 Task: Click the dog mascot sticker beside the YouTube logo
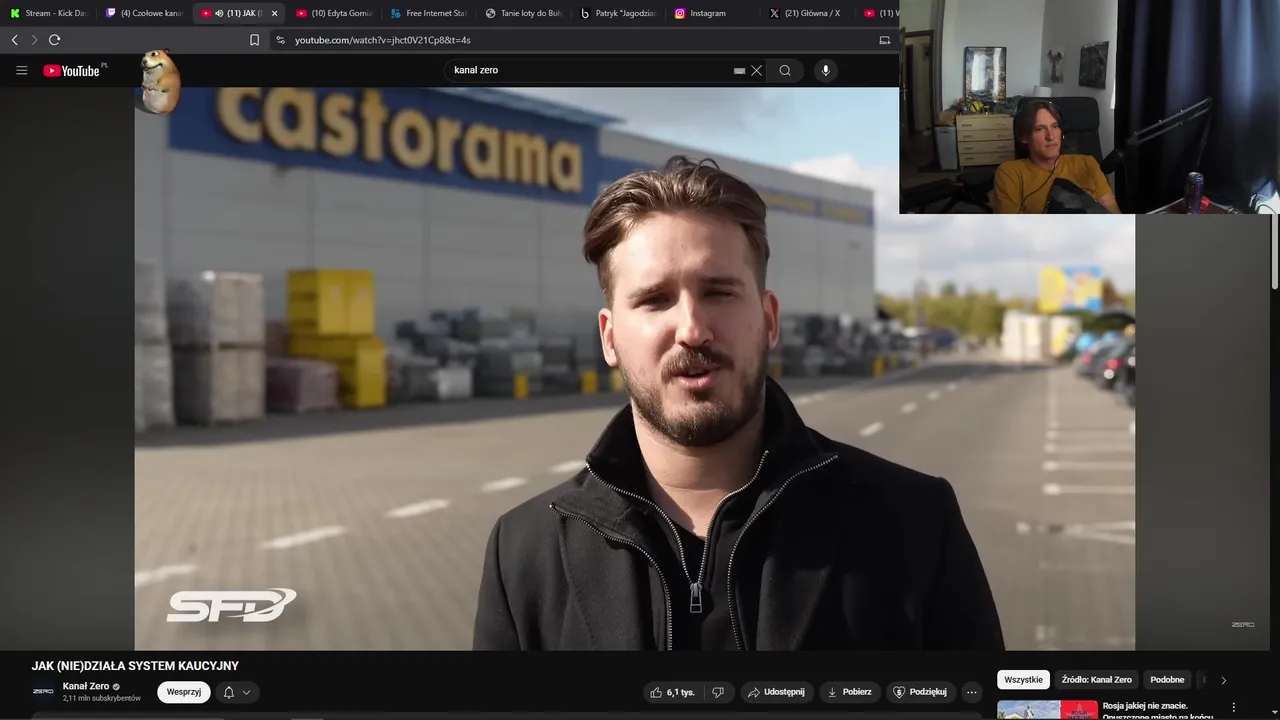pos(159,80)
